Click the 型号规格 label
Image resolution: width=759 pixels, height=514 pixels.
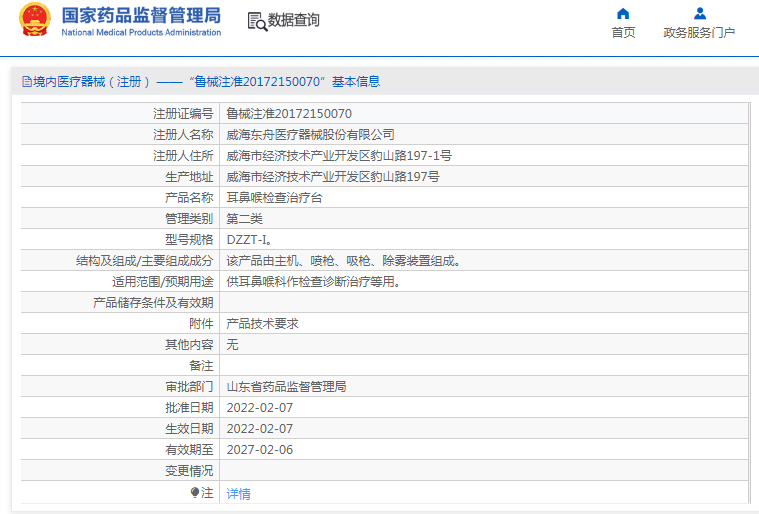coord(189,240)
